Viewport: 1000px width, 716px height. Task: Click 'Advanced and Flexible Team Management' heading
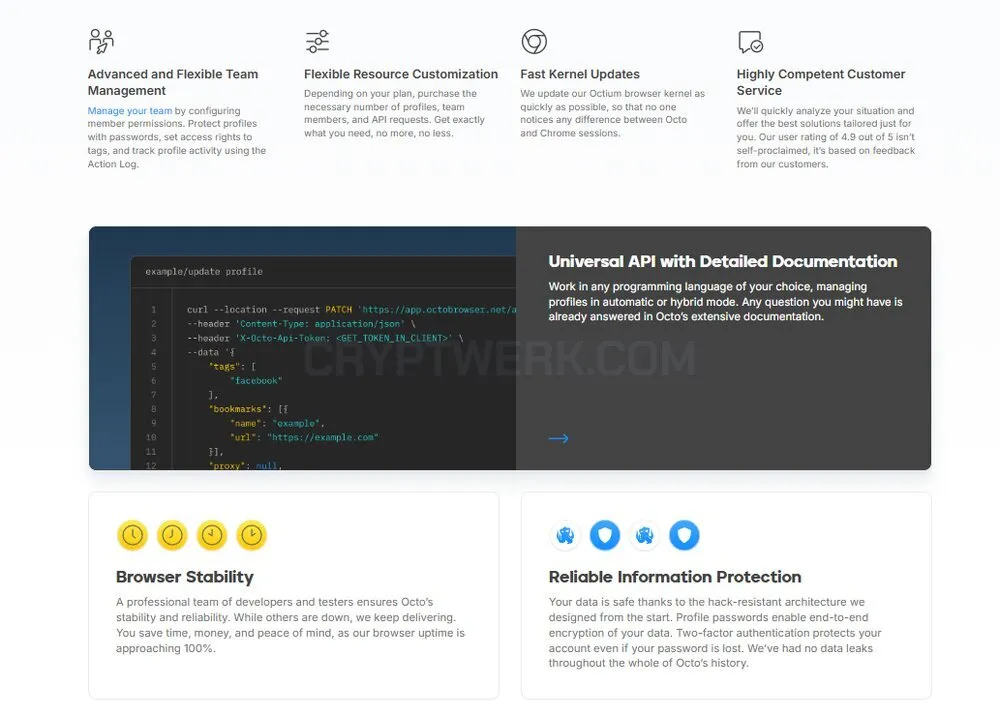tap(173, 82)
